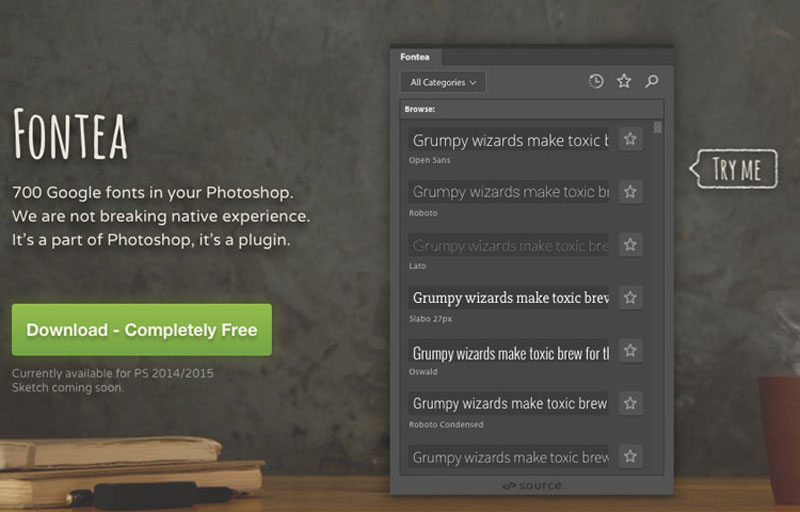Select the Roboto font preview
800x512 pixels.
click(x=509, y=192)
